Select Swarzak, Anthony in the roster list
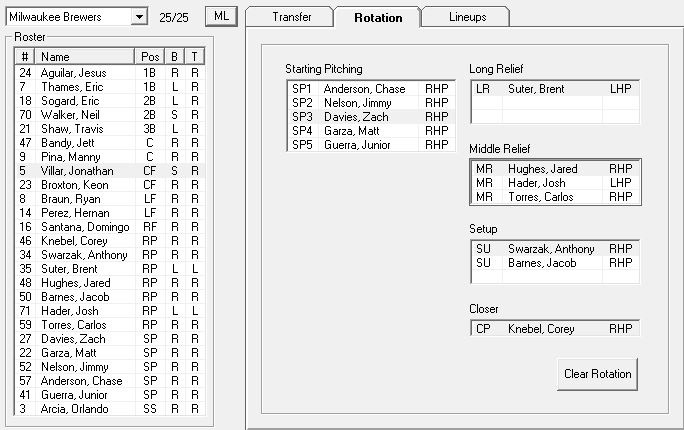 pos(110,255)
